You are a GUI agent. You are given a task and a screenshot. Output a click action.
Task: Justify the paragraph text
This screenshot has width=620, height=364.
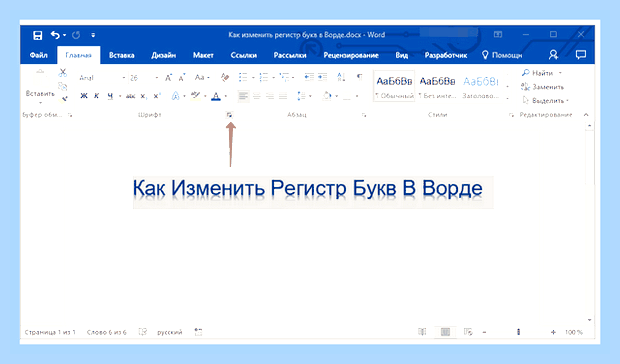click(x=283, y=96)
